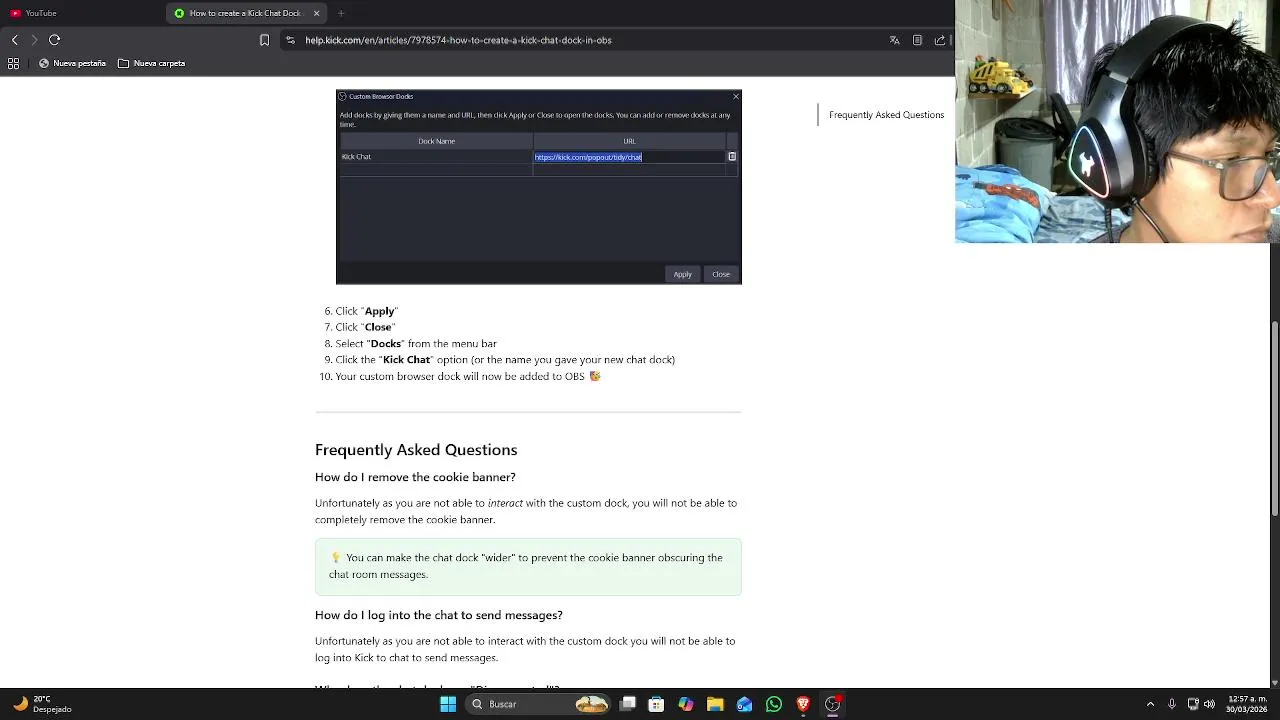1280x720 pixels.
Task: Open volume control in the system tray
Action: coord(1209,704)
